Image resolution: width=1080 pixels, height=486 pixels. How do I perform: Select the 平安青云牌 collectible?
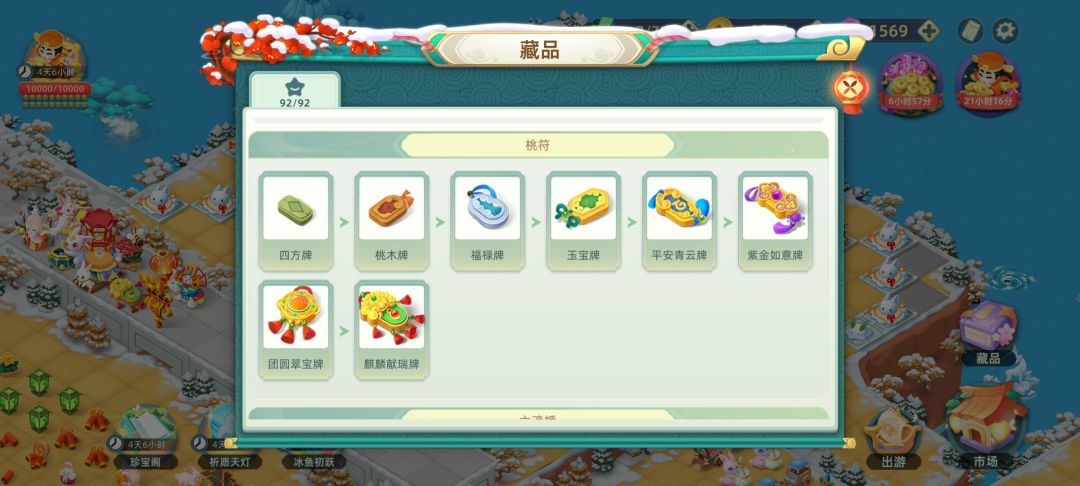[x=679, y=221]
